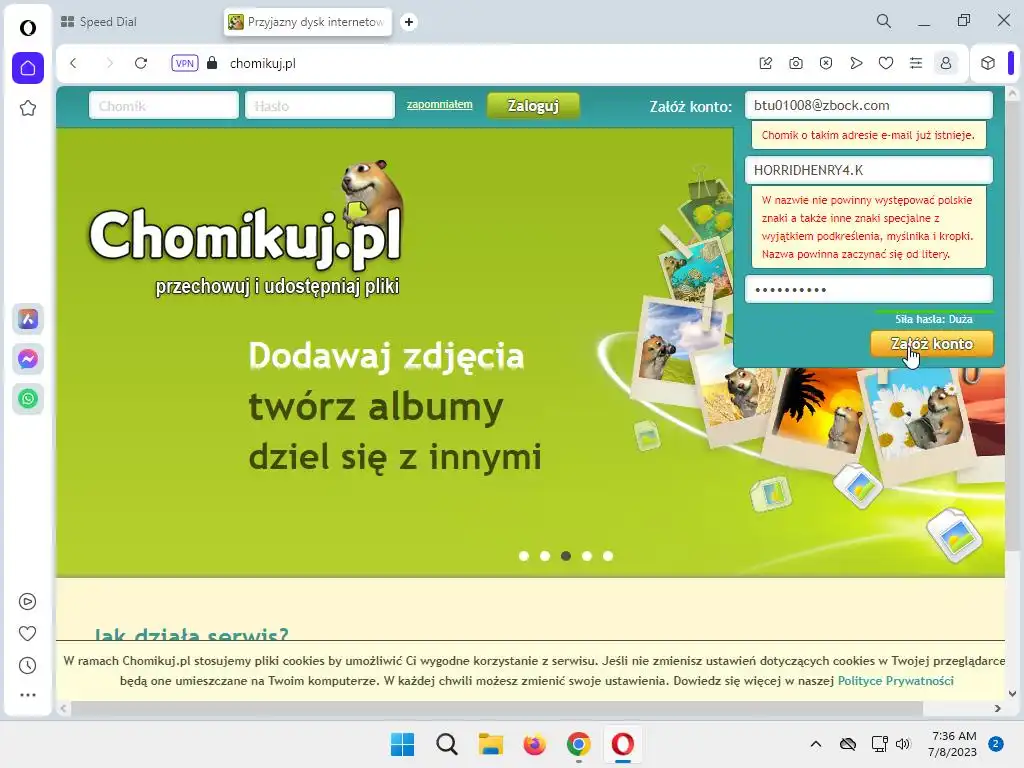Go back to previous page
Screen dimensions: 1024x768
point(73,63)
